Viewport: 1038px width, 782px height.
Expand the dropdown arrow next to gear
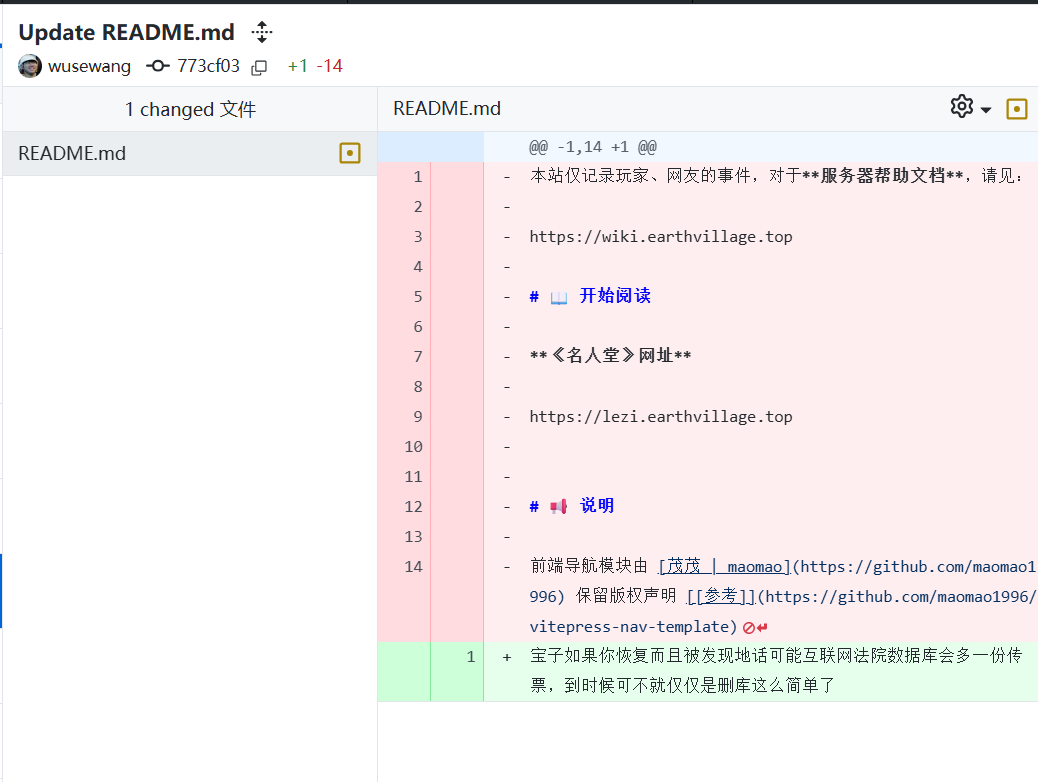tap(986, 109)
